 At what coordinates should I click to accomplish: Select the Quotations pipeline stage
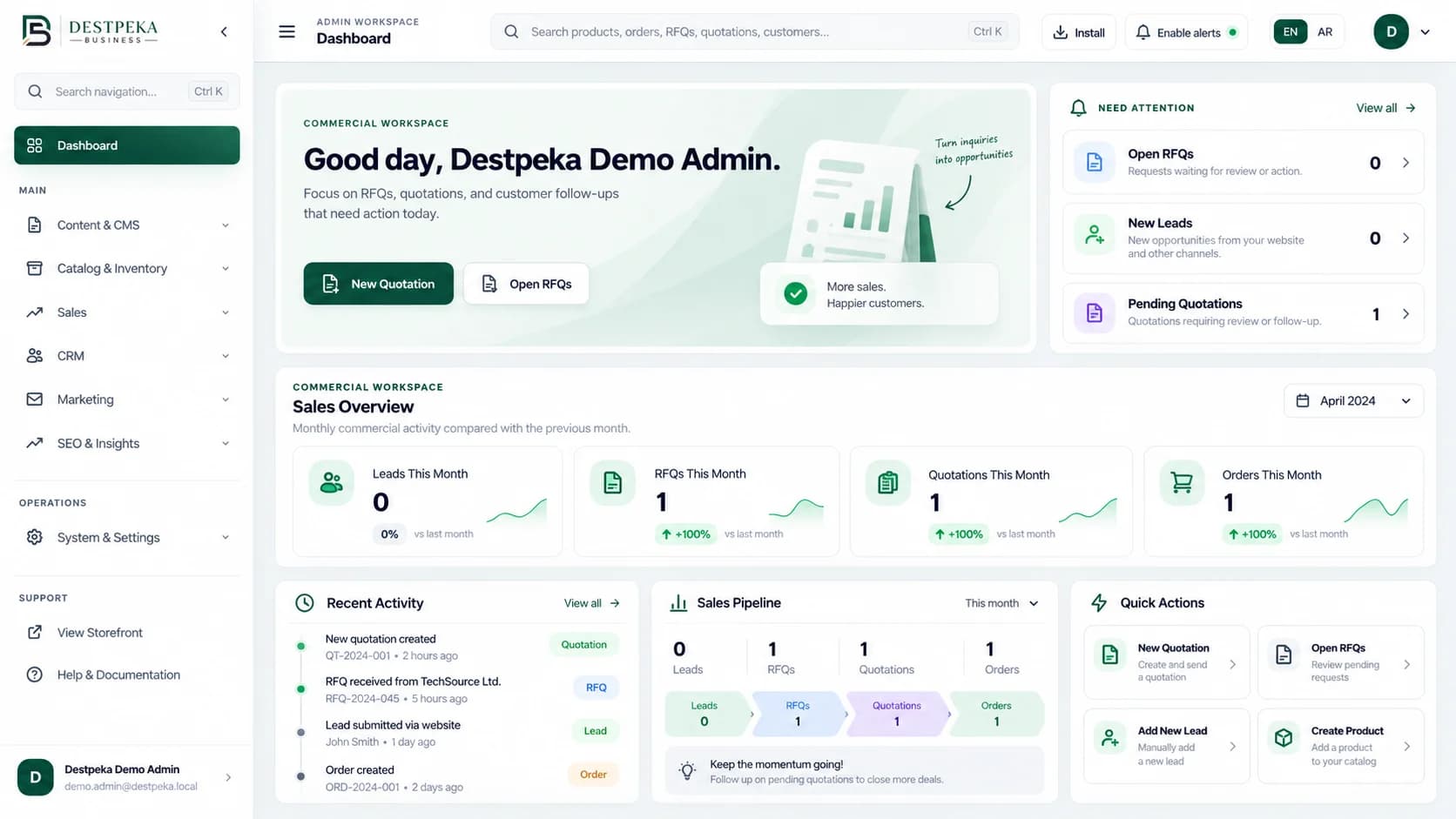click(897, 714)
